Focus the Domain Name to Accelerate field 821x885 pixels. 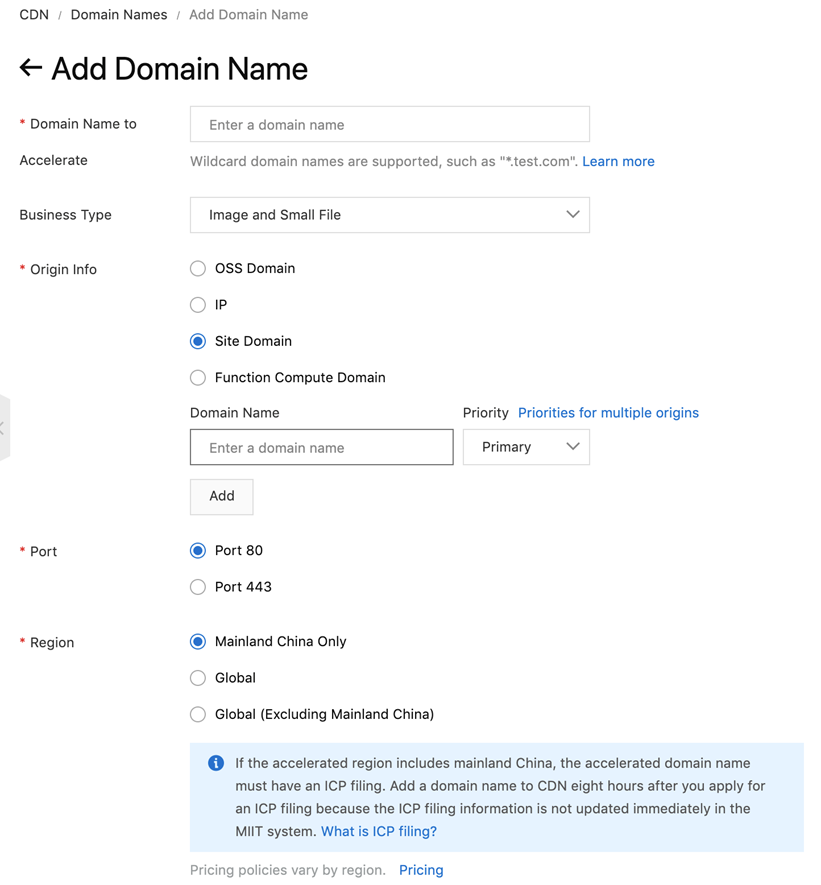pyautogui.click(x=389, y=125)
